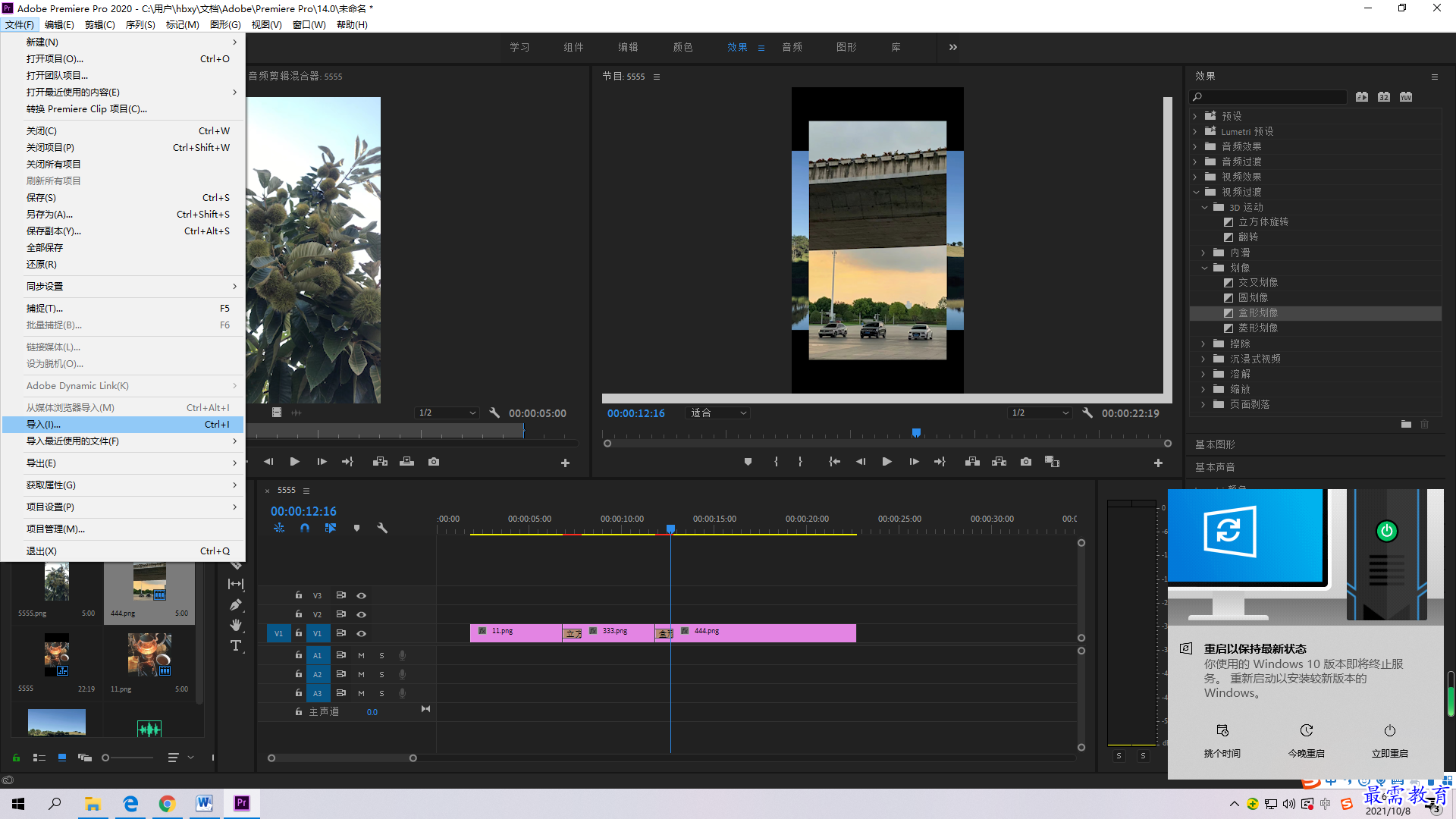This screenshot has width=1456, height=819.
Task: Expand 溶解 folder
Action: (x=1204, y=374)
